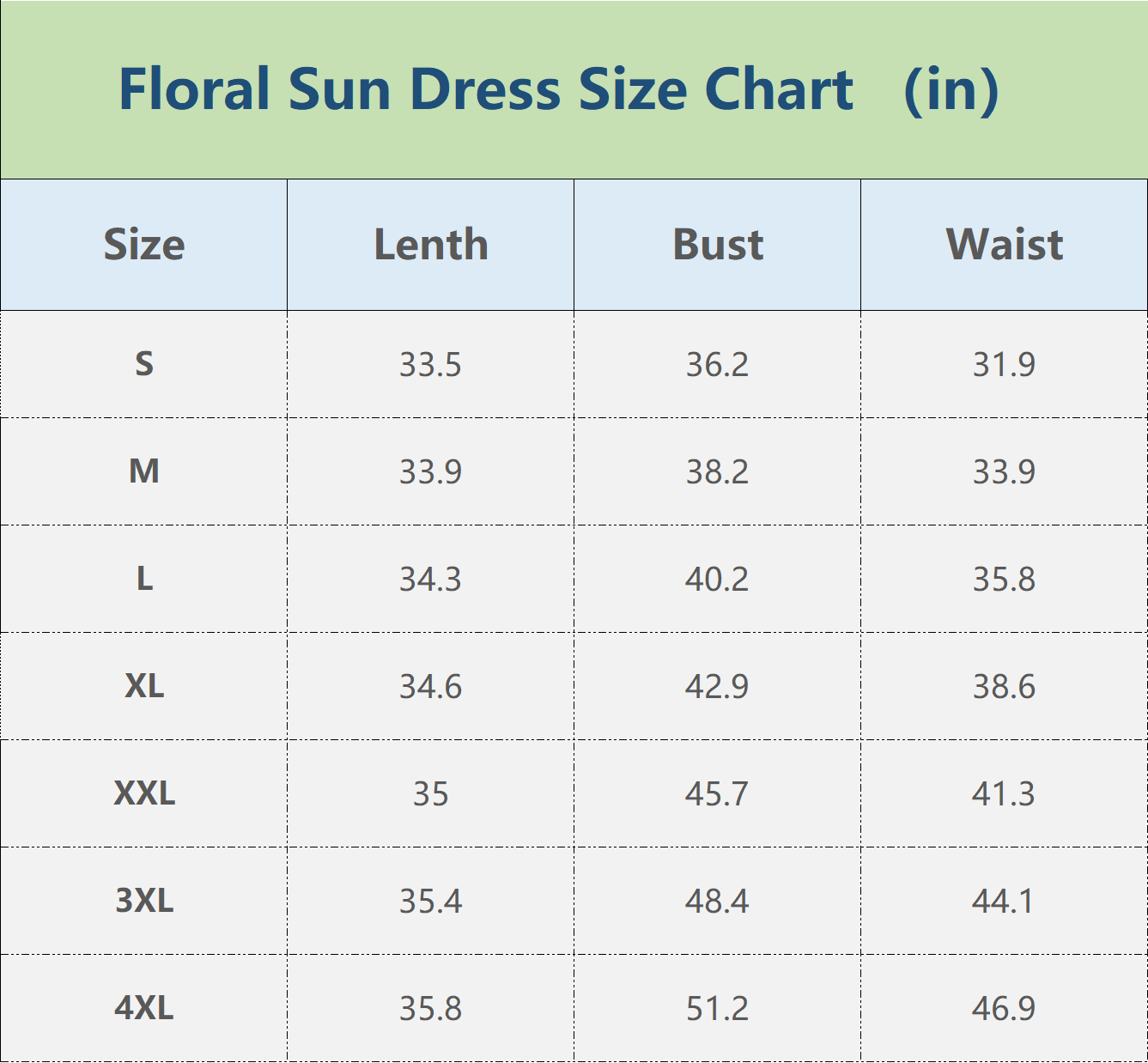Screen dimensions: 1148x1063
Task: Choose the XL size row label
Action: (x=144, y=686)
